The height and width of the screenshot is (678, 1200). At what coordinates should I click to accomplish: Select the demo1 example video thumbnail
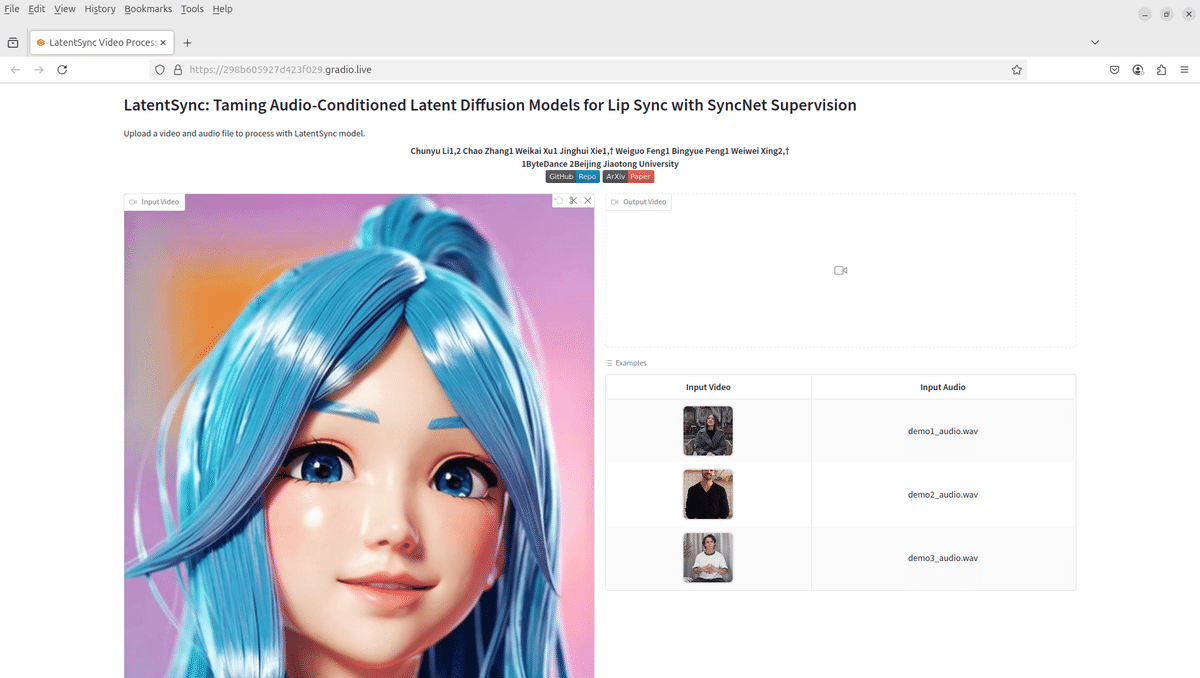click(707, 430)
